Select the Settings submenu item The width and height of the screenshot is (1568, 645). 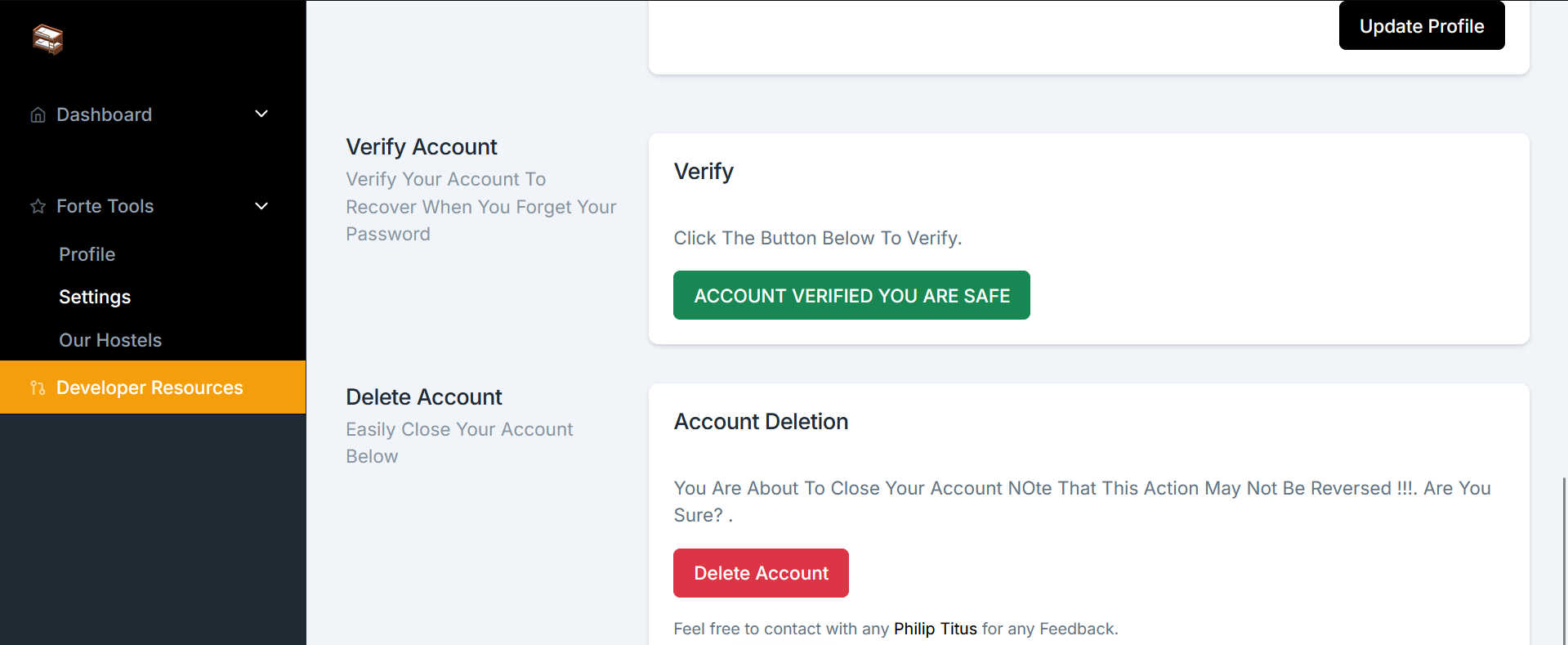tap(95, 297)
